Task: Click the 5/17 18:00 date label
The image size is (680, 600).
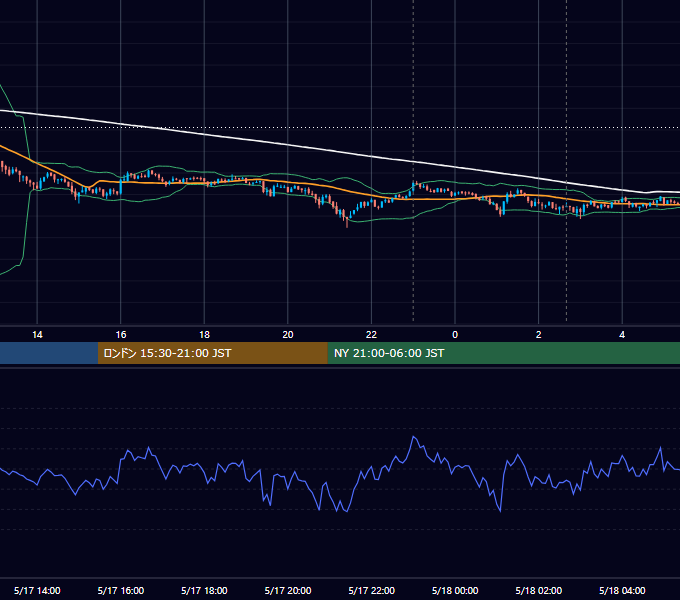Action: (204, 590)
